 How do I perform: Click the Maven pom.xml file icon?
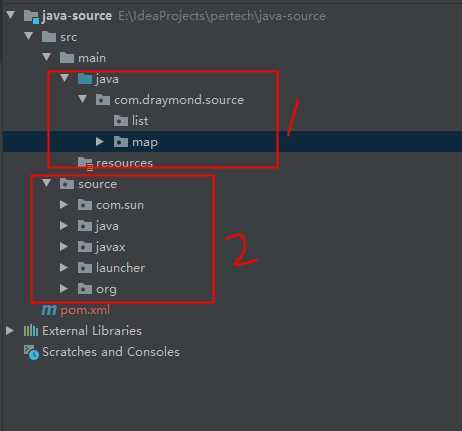pos(49,310)
